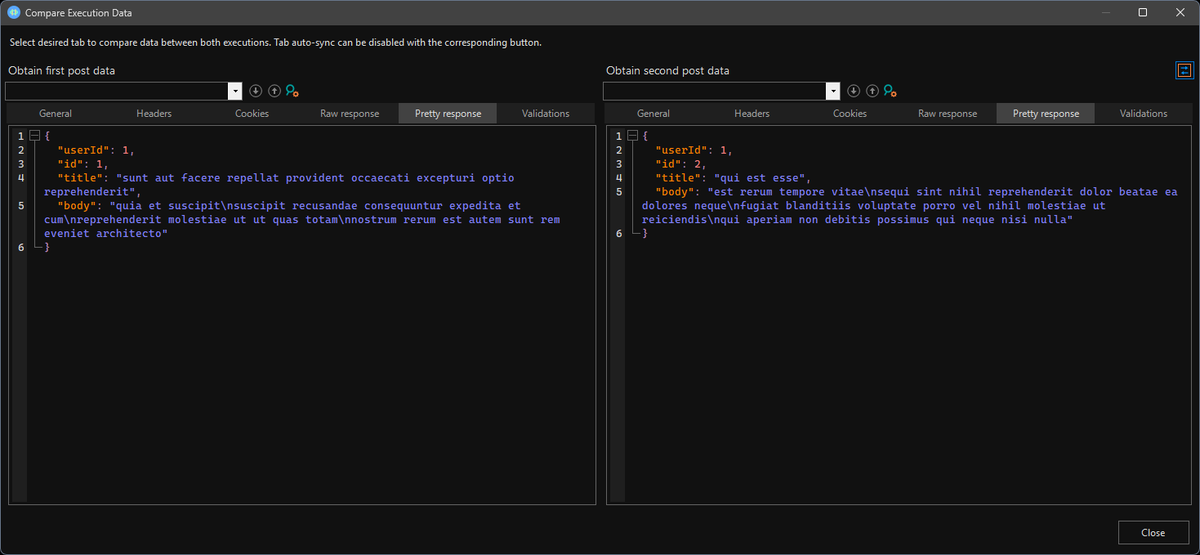This screenshot has height=555, width=1200.
Task: Open the second post data dropdown arrow
Action: click(833, 91)
